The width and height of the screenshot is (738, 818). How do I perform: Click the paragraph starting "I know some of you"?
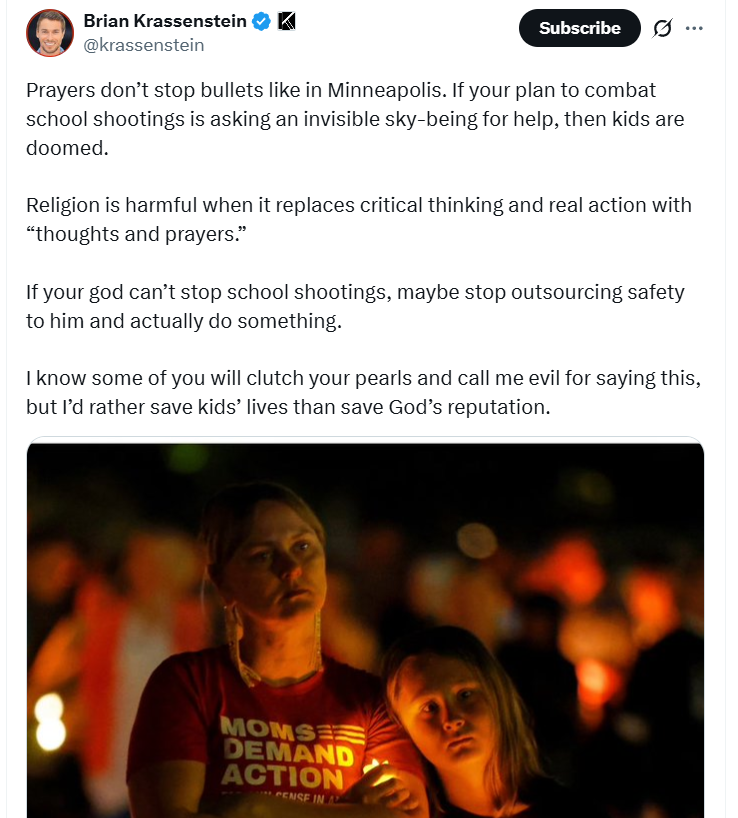coord(364,392)
